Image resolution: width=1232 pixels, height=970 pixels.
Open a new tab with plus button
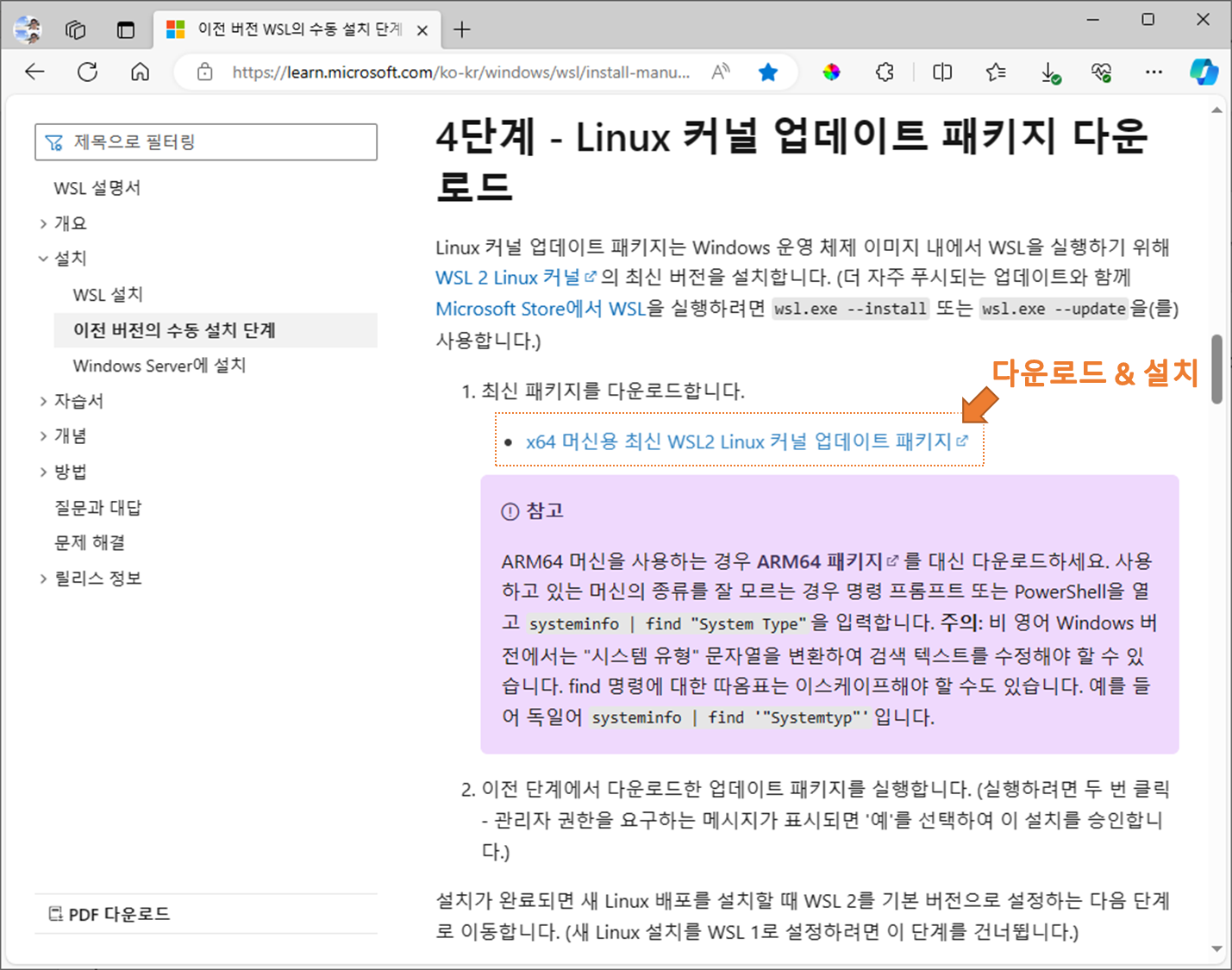pos(462,30)
